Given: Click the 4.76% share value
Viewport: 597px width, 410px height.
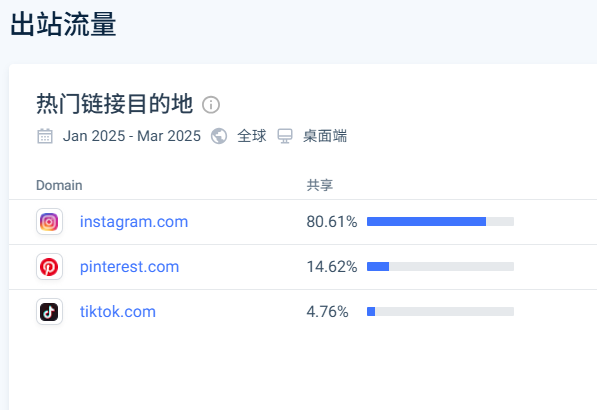Looking at the screenshot, I should coord(327,311).
